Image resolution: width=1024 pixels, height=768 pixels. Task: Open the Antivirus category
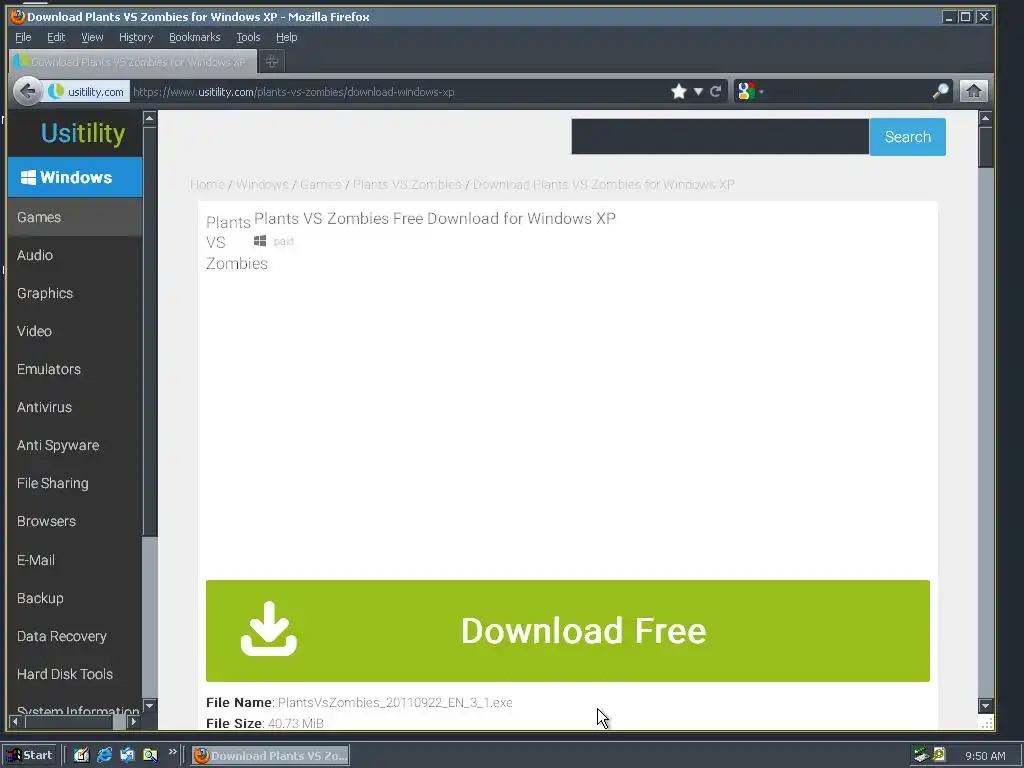[x=75, y=407]
